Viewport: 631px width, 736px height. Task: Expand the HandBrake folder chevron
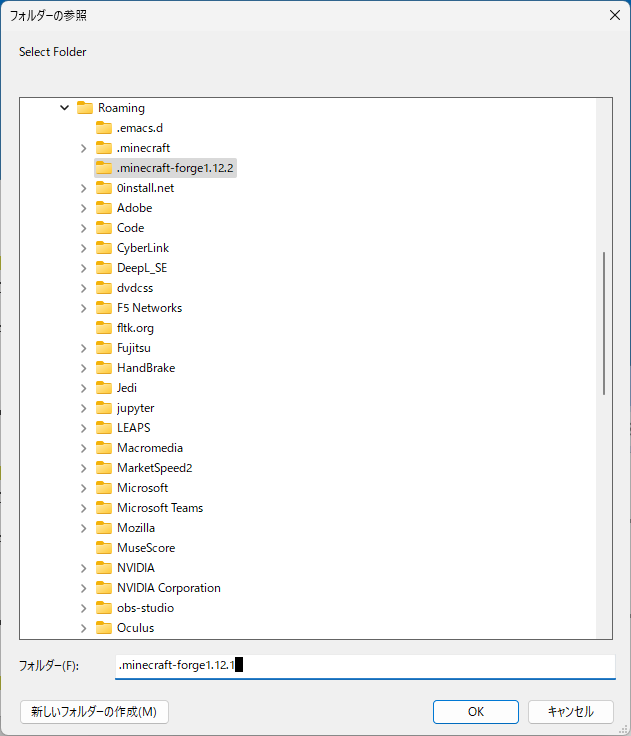[84, 368]
